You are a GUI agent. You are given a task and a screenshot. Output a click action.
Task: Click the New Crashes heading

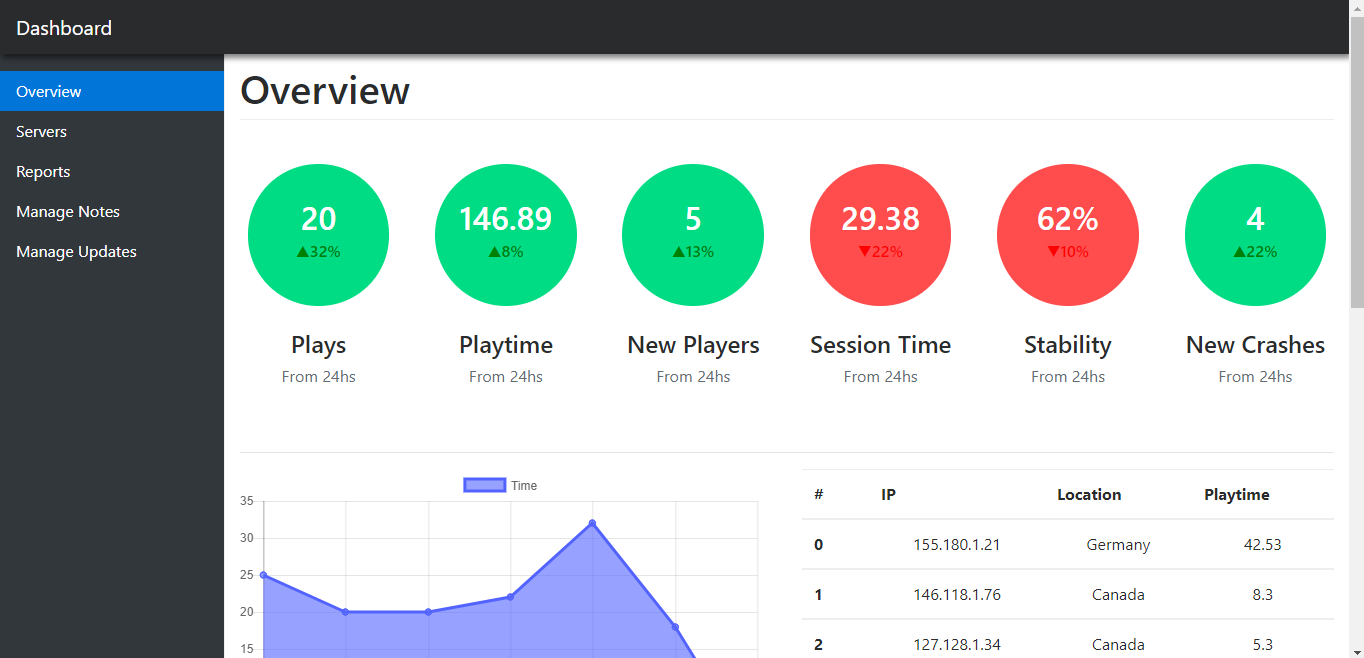pos(1255,345)
